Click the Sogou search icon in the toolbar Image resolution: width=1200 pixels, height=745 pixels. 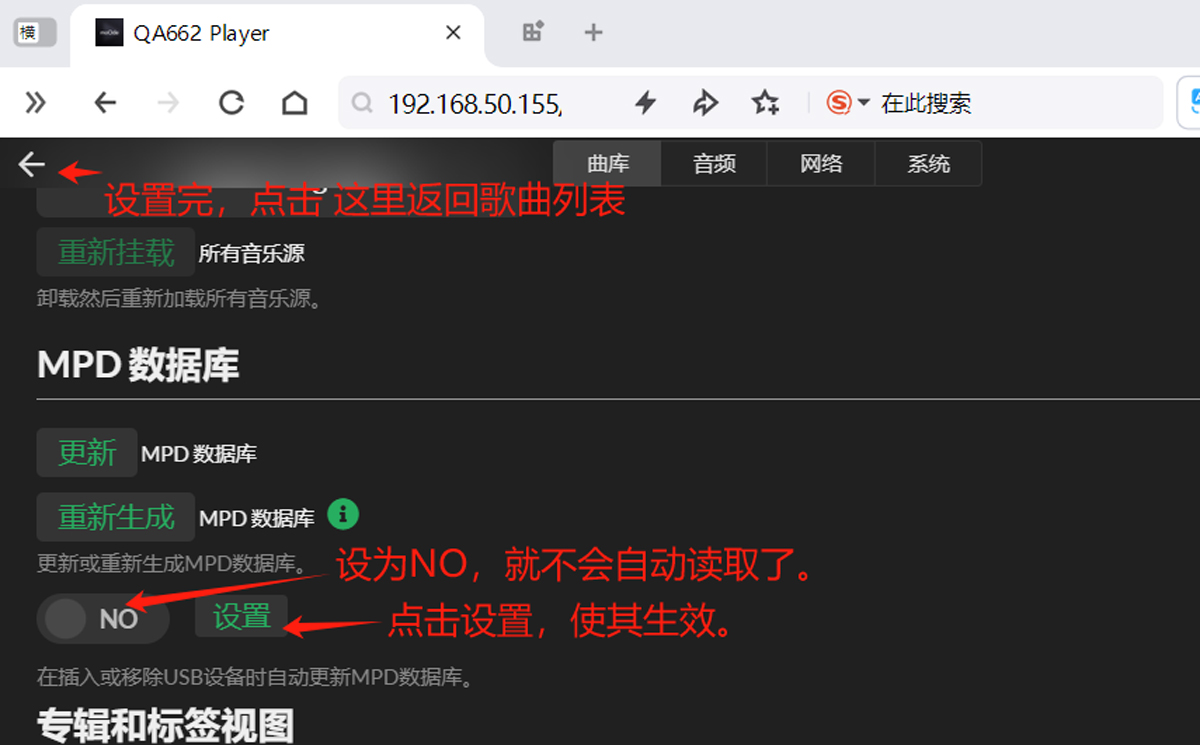point(838,102)
